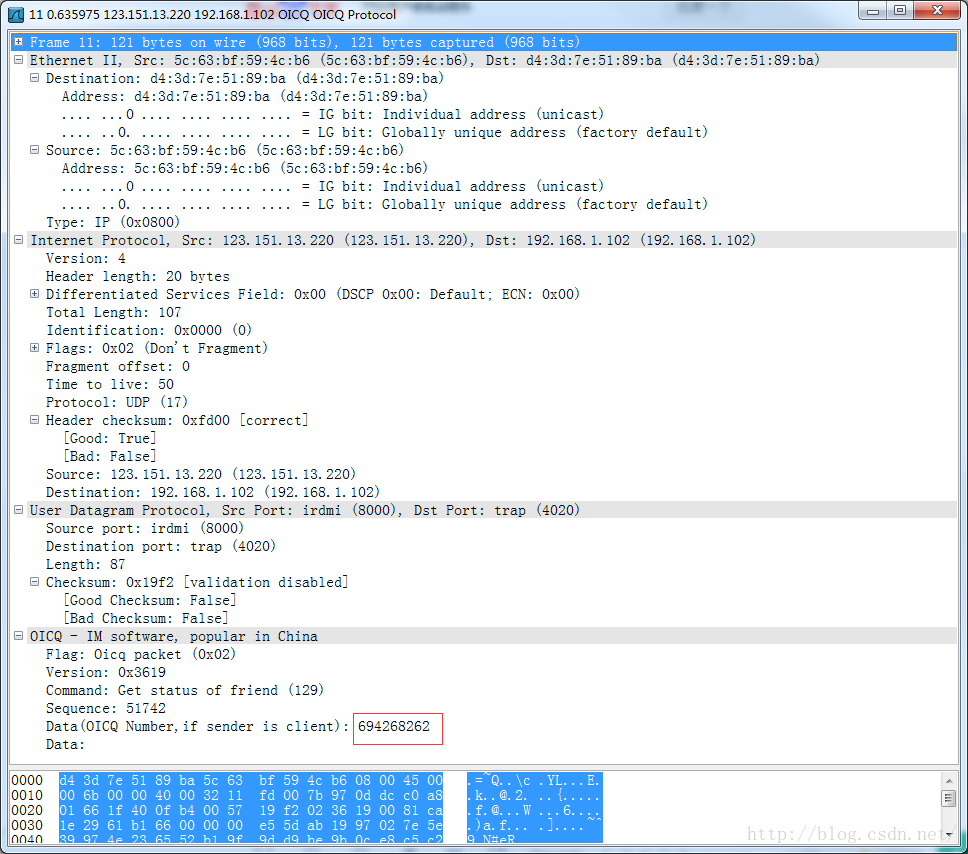
Task: Close the packet detail window
Action: click(937, 11)
